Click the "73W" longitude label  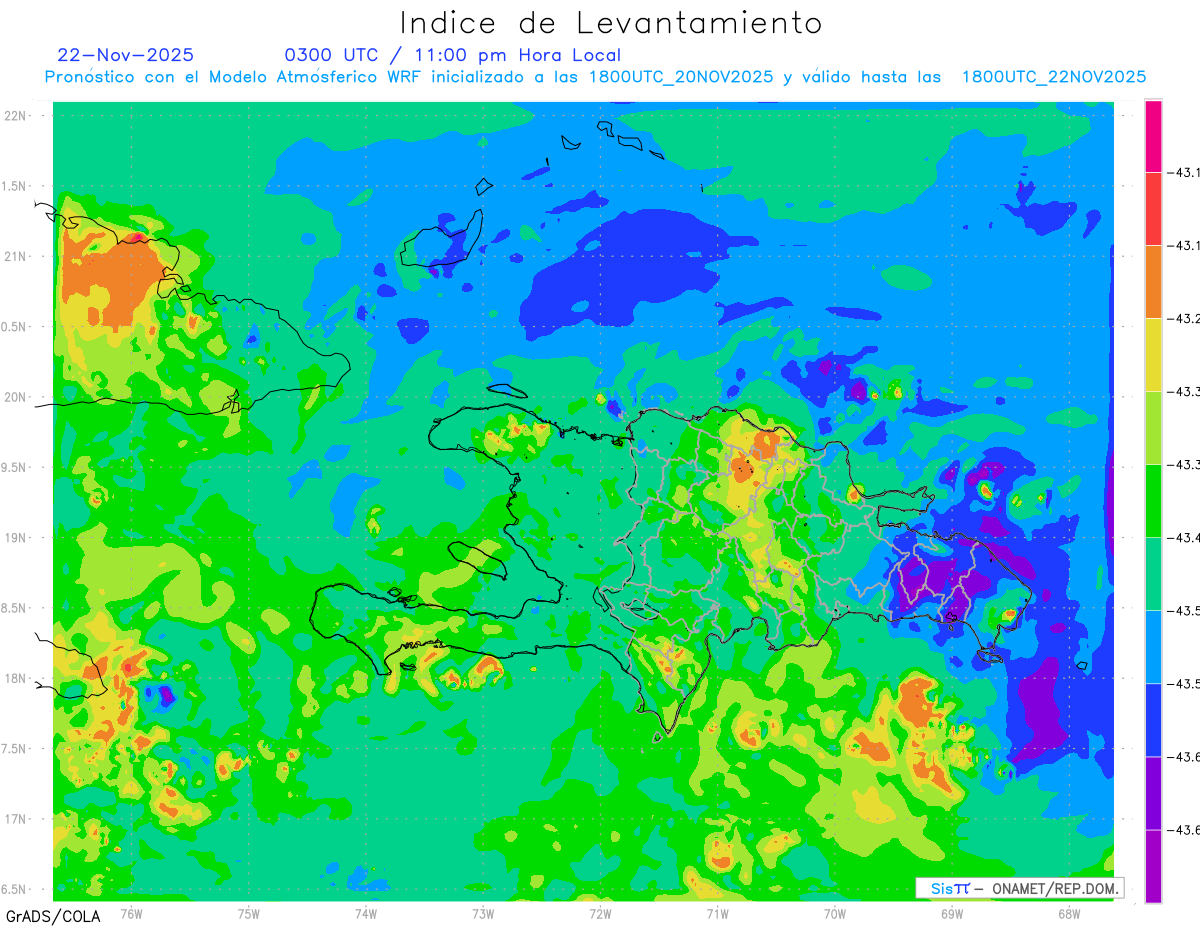(x=483, y=914)
